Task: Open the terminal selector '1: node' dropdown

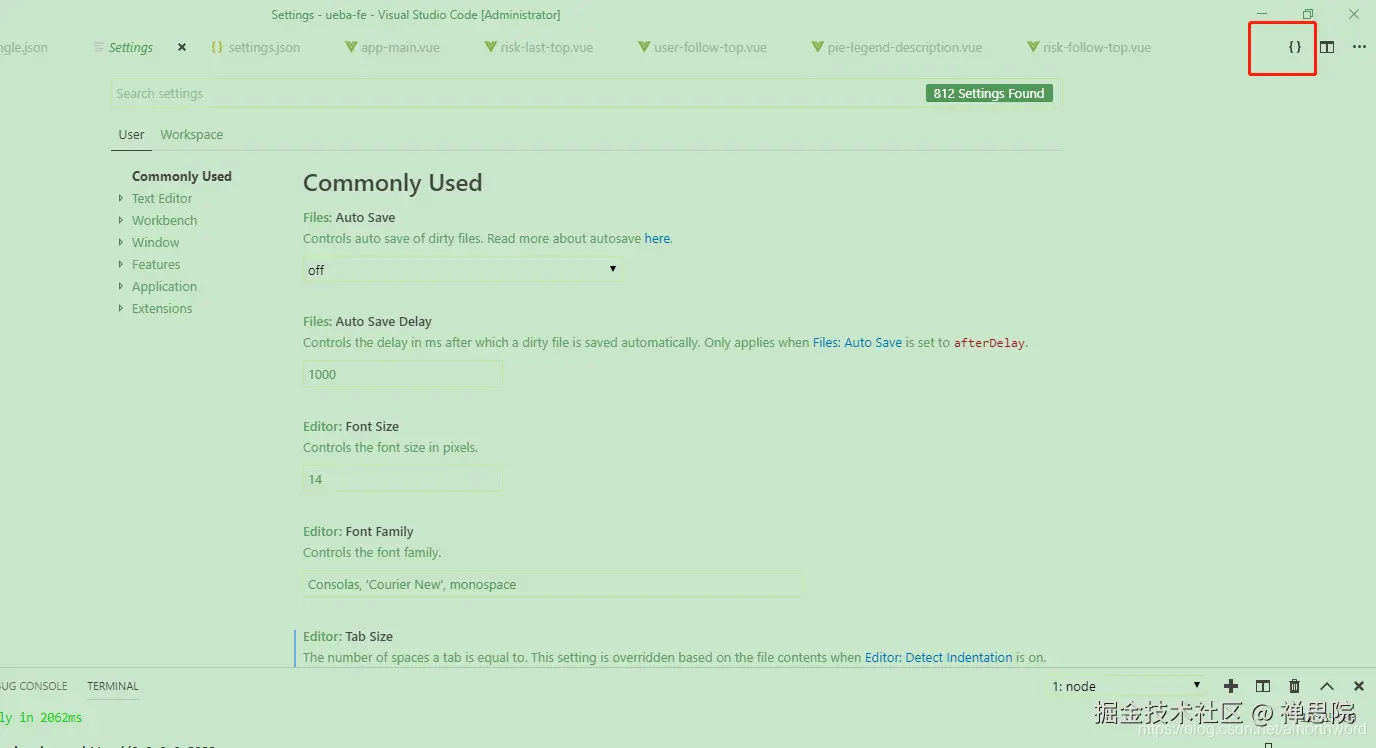Action: pyautogui.click(x=1126, y=686)
